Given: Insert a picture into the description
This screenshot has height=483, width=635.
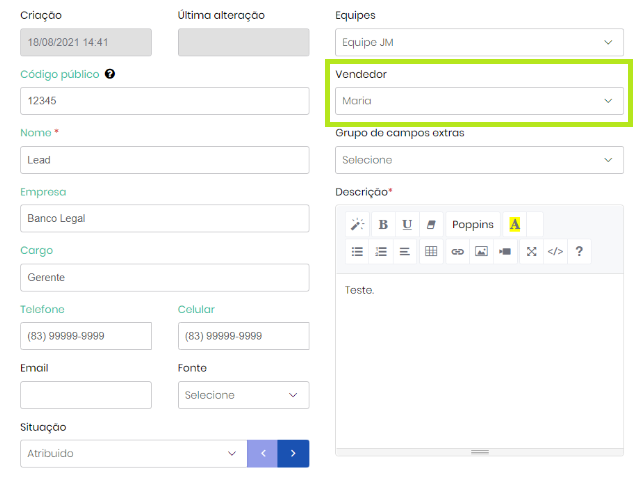Looking at the screenshot, I should point(481,252).
